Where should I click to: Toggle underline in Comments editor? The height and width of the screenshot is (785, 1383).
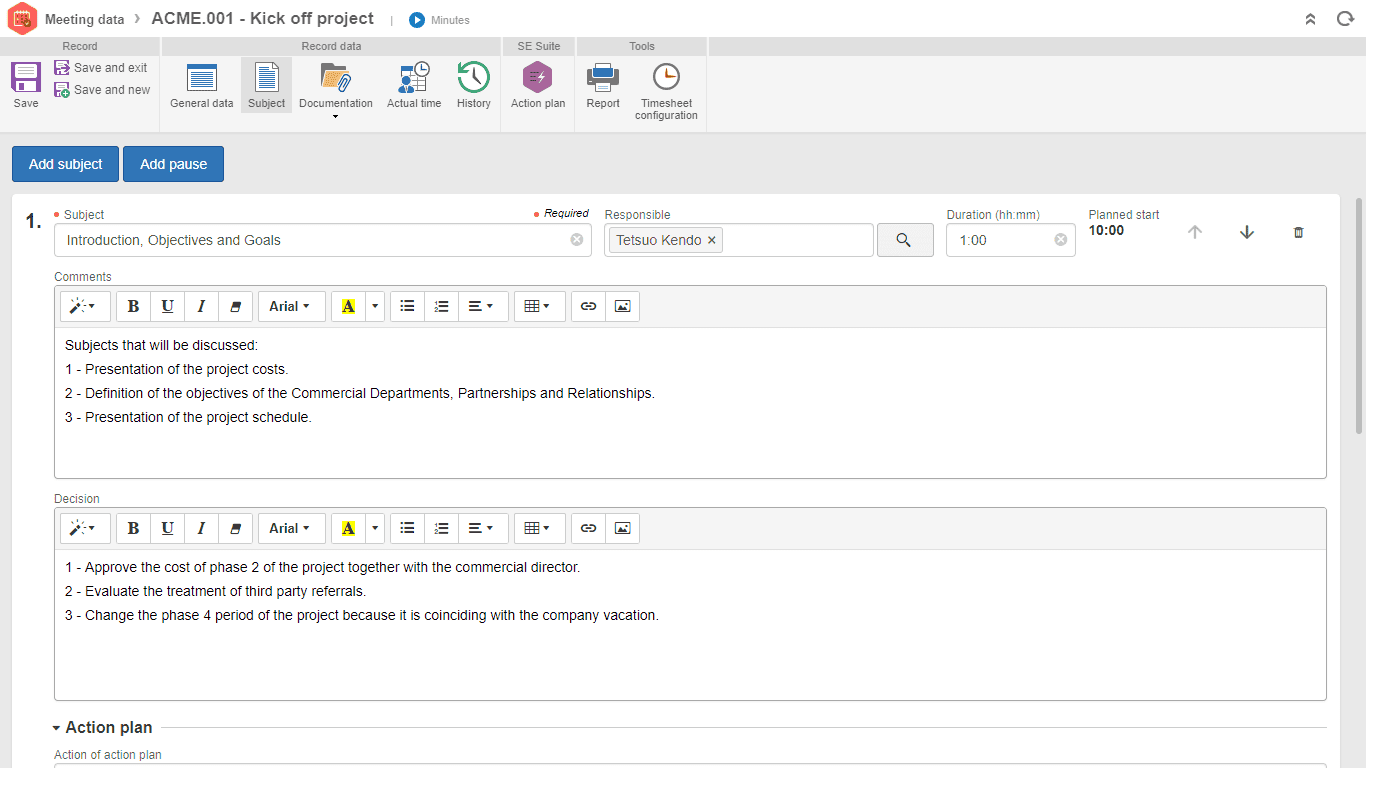[167, 306]
